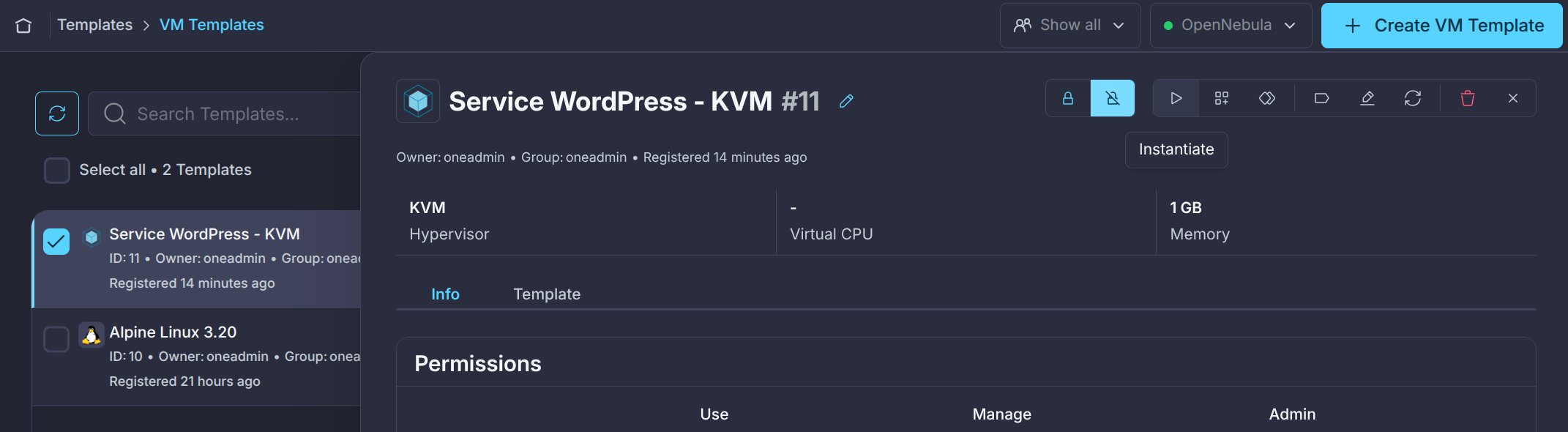This screenshot has width=1568, height=432.
Task: Click the Instantiate tooltip label
Action: [x=1176, y=149]
